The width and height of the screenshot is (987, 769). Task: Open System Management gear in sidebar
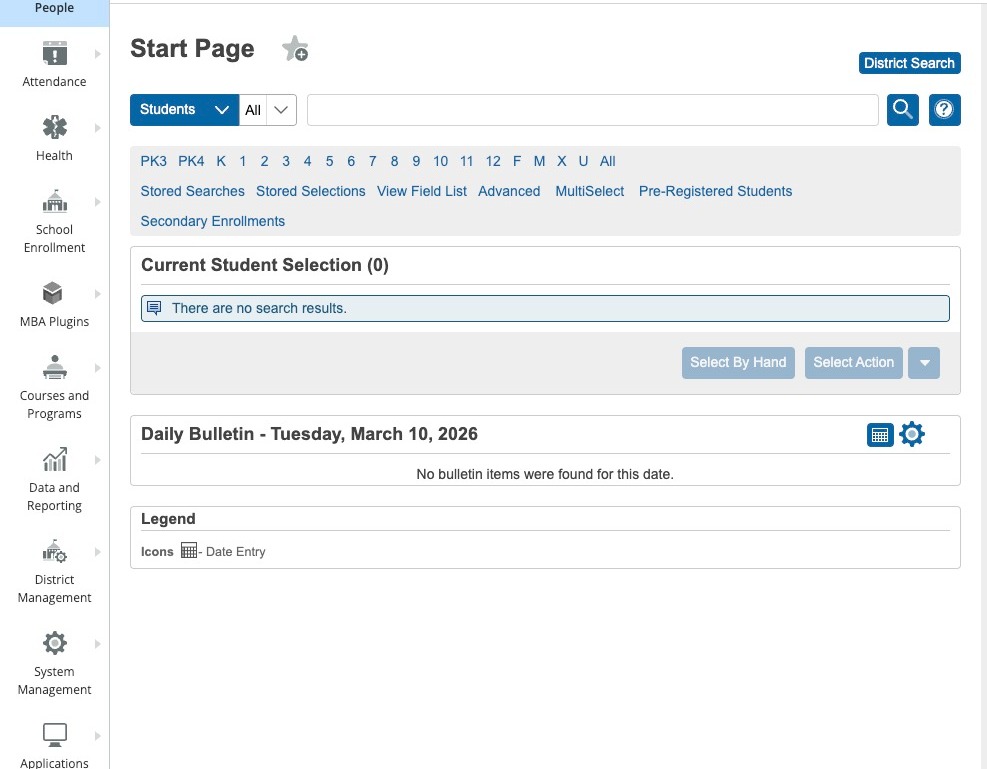click(54, 643)
